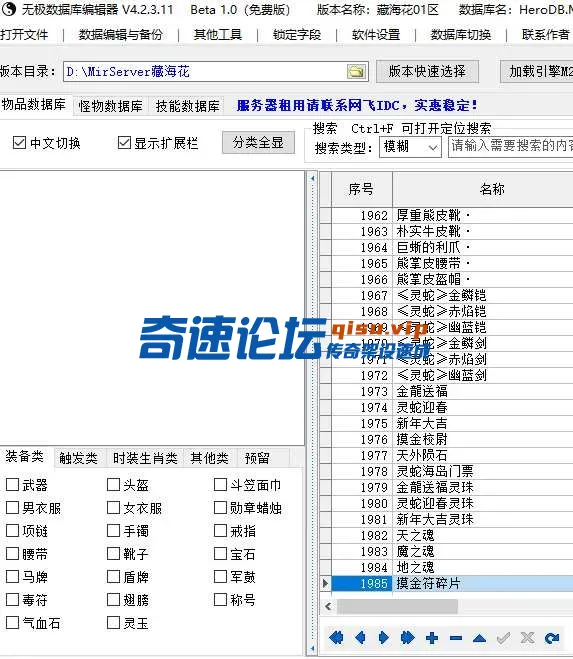Click the 分类全显 button

click(258, 142)
